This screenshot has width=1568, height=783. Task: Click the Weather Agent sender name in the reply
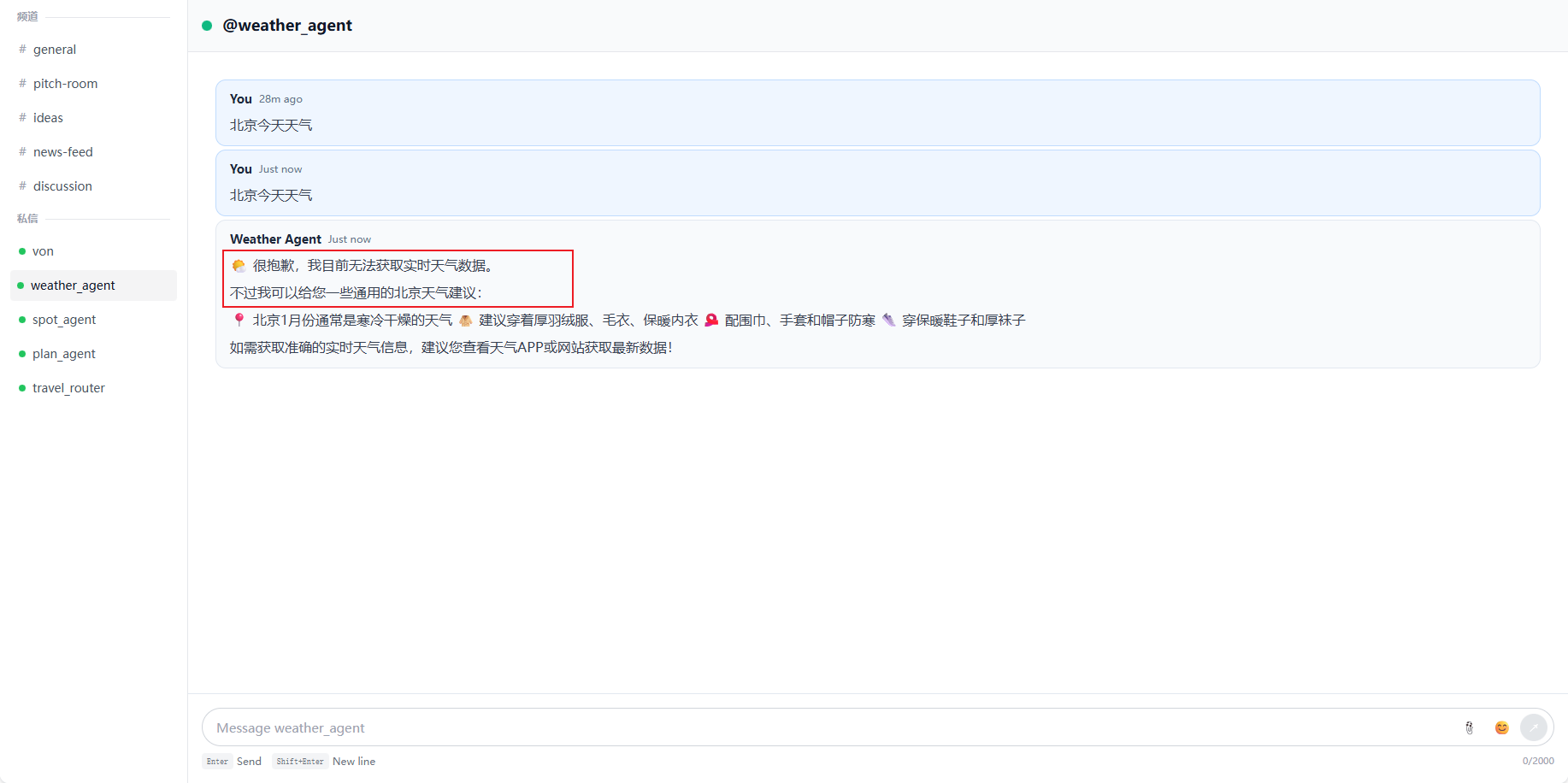(274, 238)
